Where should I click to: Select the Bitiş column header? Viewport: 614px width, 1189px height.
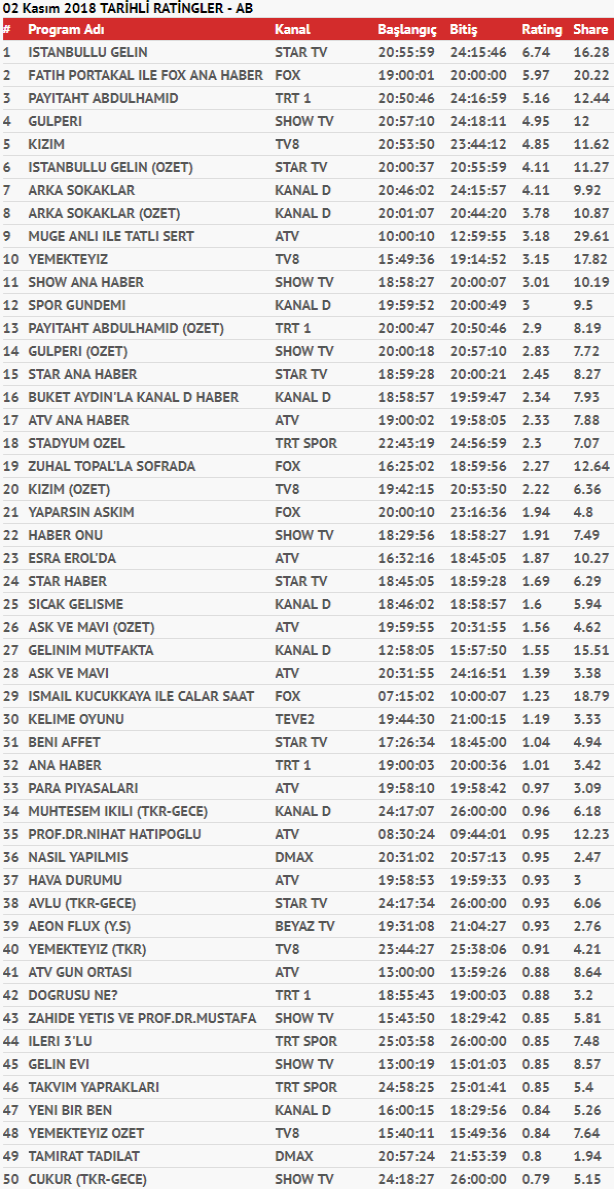464,30
